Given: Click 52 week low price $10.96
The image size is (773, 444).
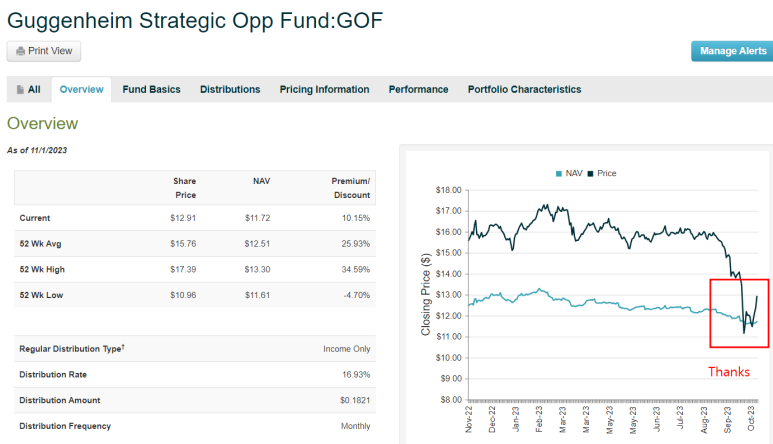Looking at the screenshot, I should 183,295.
